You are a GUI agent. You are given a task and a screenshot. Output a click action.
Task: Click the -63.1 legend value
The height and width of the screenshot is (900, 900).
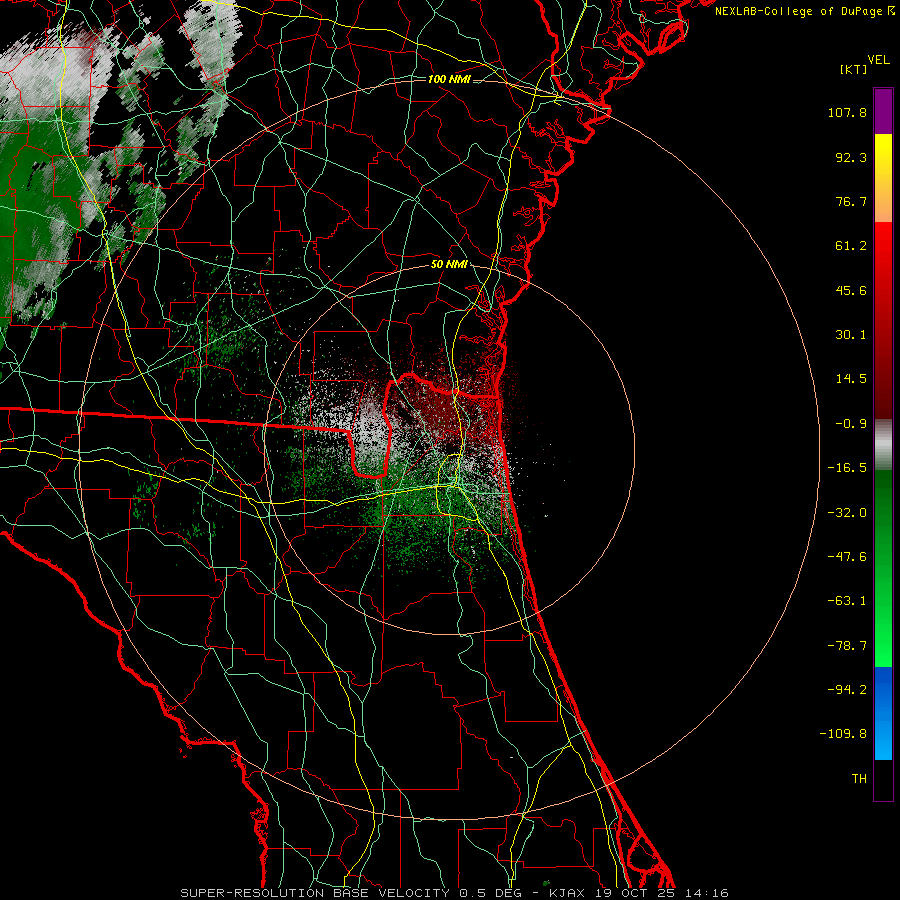click(847, 601)
